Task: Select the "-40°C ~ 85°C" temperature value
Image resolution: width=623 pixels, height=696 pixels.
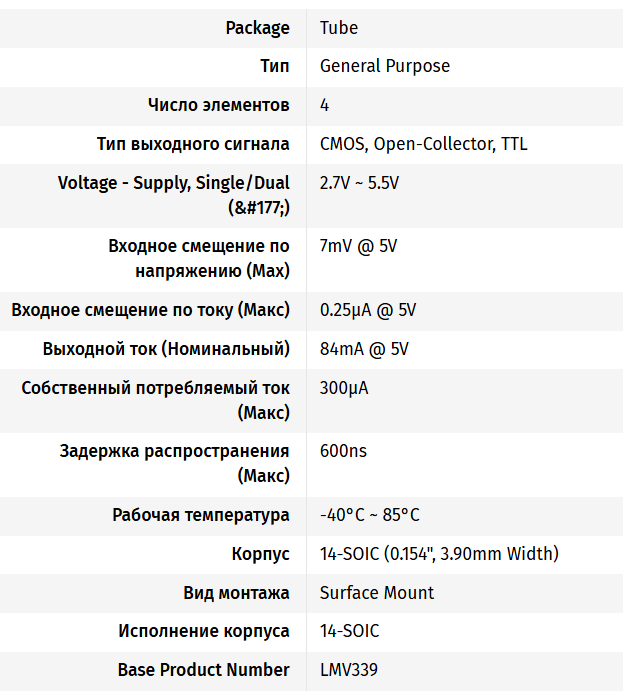Action: tap(370, 515)
